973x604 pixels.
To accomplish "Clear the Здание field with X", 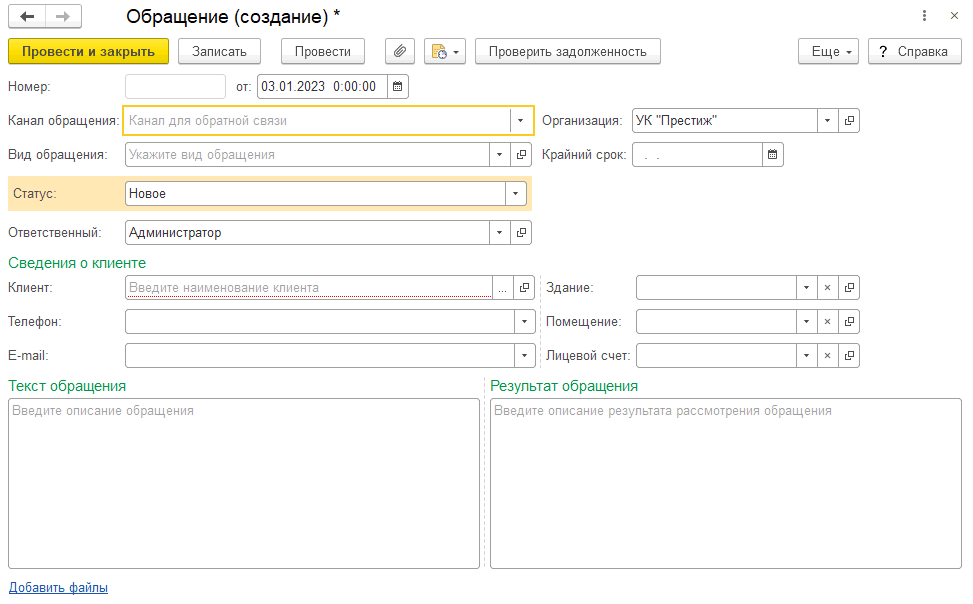I will click(x=827, y=288).
